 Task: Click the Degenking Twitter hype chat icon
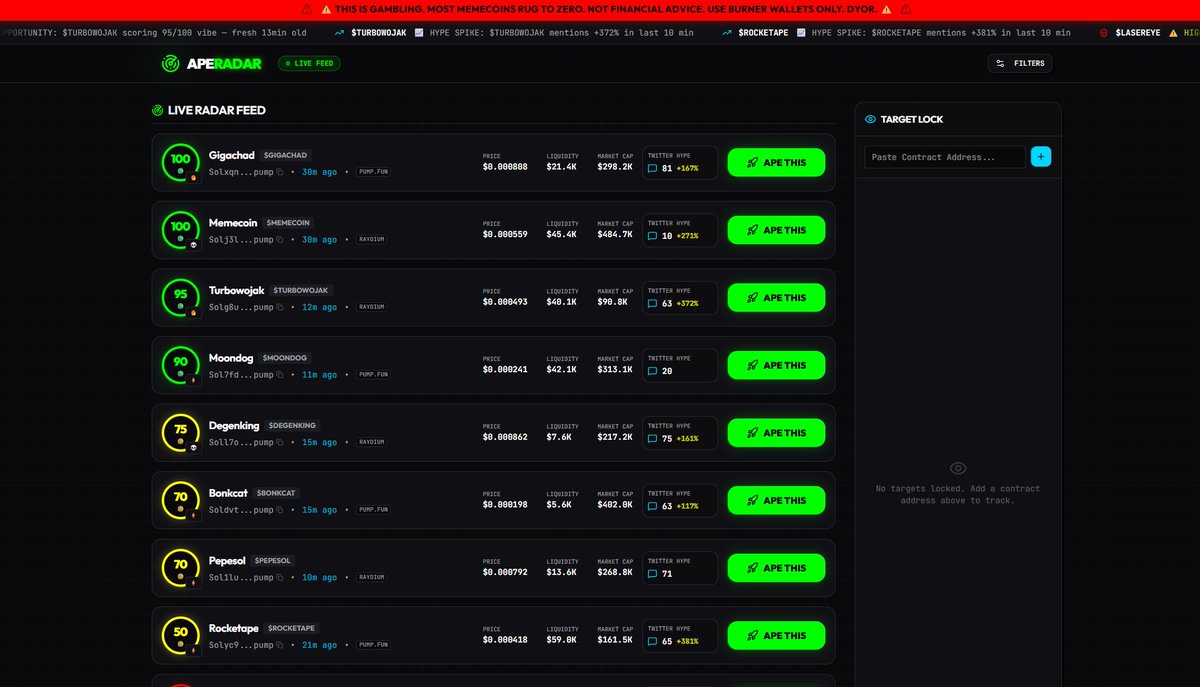(653, 439)
